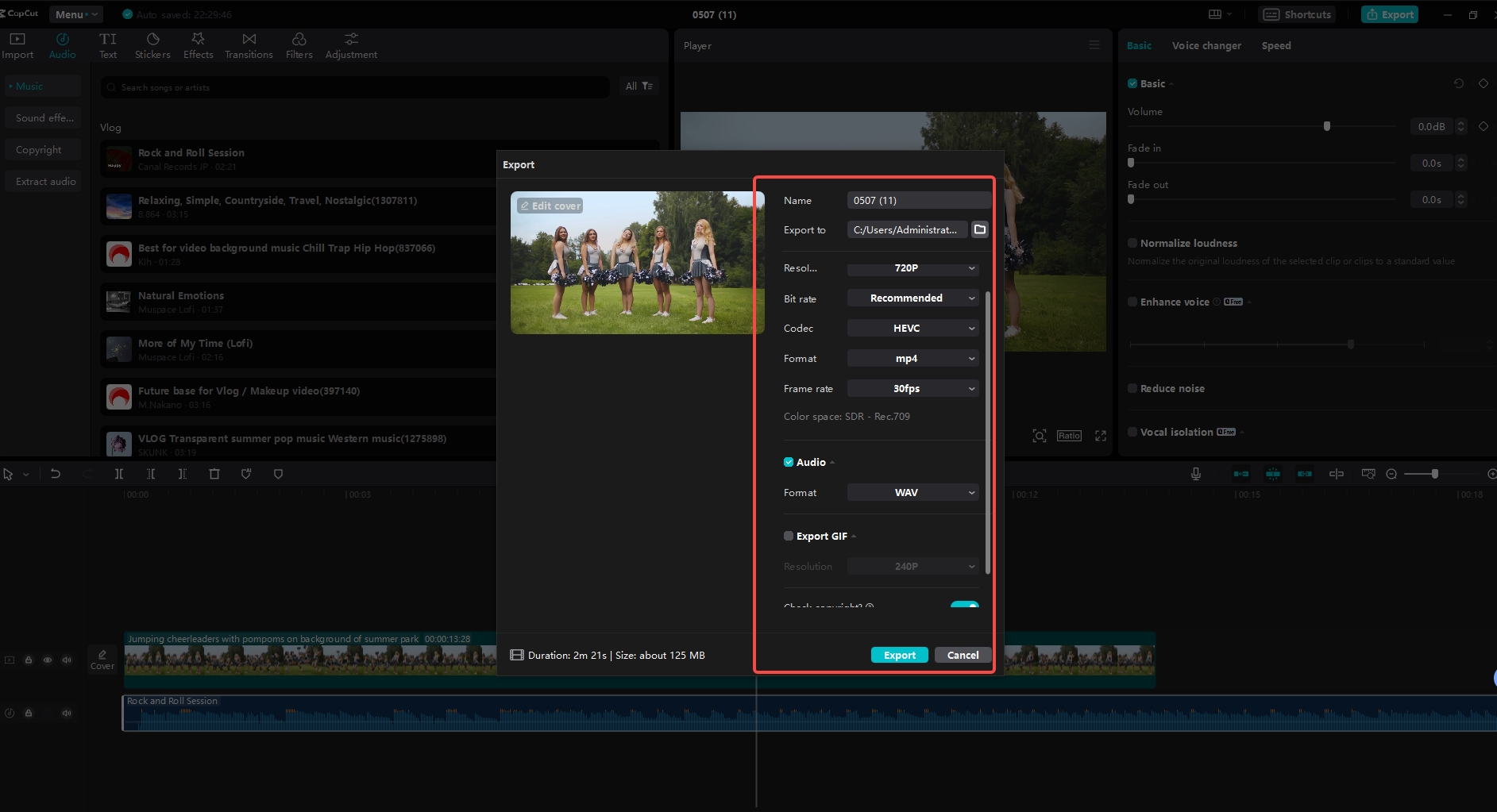Click the Volume slider handle
The height and width of the screenshot is (812, 1497).
1327,126
